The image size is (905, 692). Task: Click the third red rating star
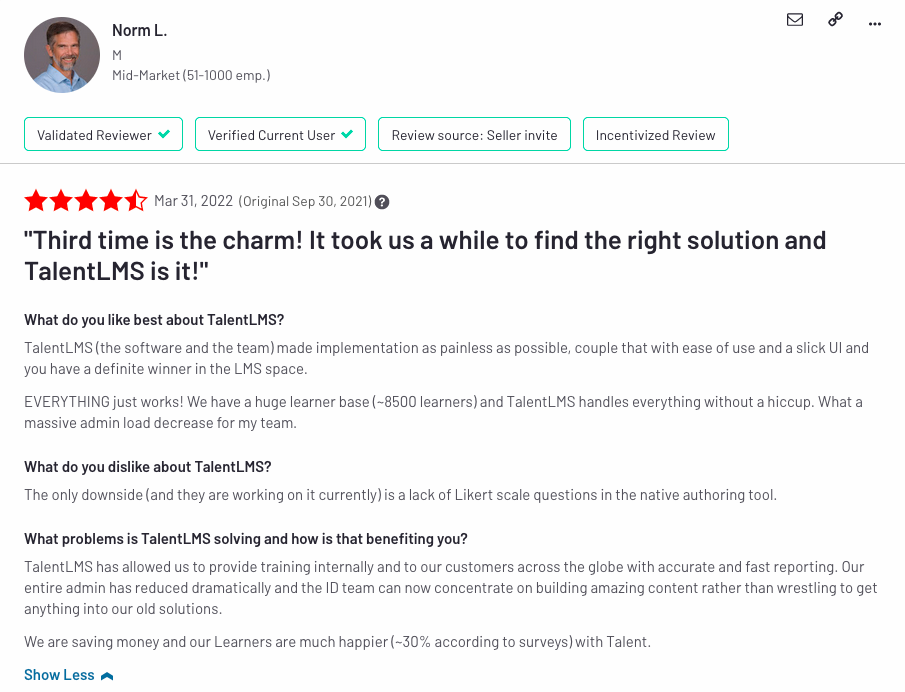pos(86,201)
